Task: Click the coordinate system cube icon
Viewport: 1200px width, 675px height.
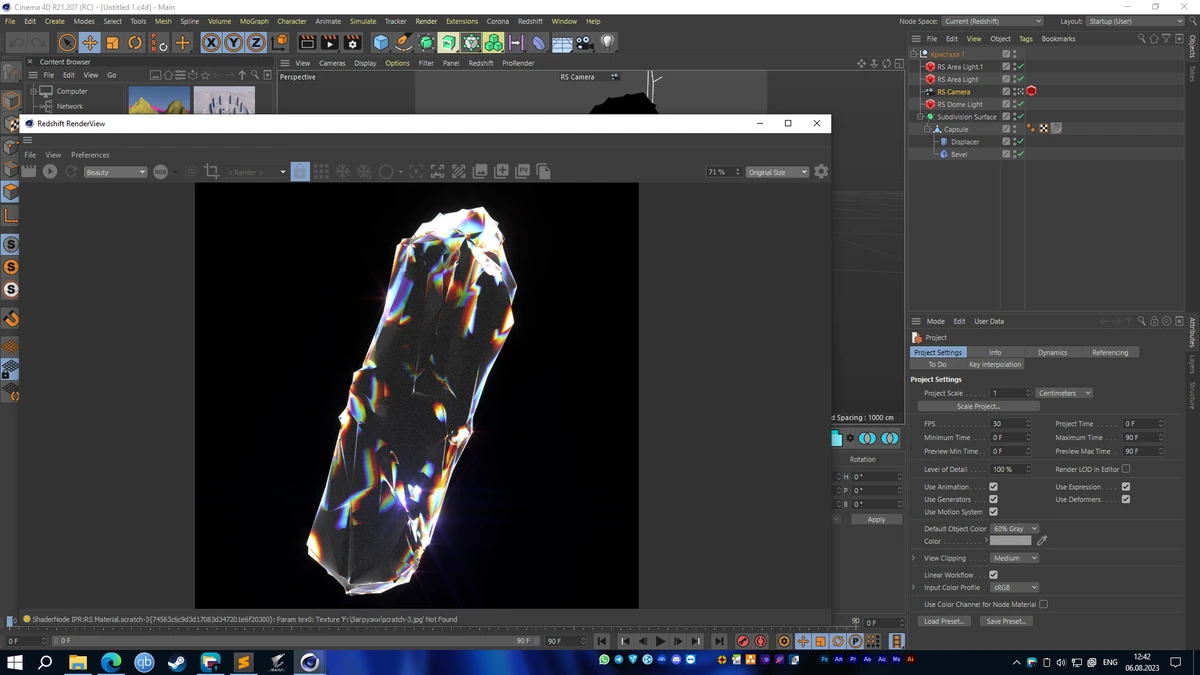Action: (x=279, y=43)
